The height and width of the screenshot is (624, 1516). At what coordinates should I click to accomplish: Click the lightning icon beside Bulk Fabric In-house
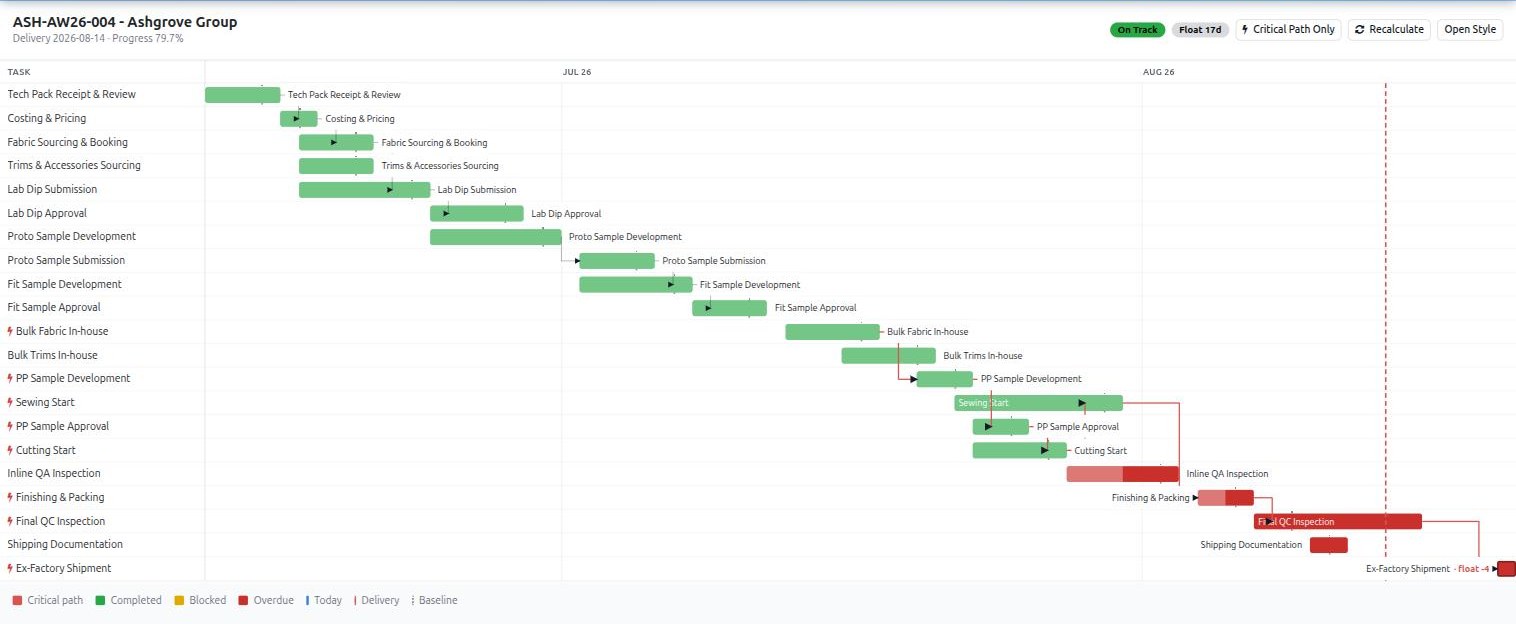point(10,331)
